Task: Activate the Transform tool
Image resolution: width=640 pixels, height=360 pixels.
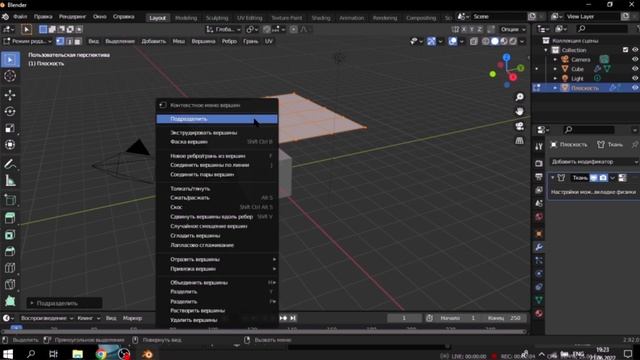Action: click(x=10, y=144)
